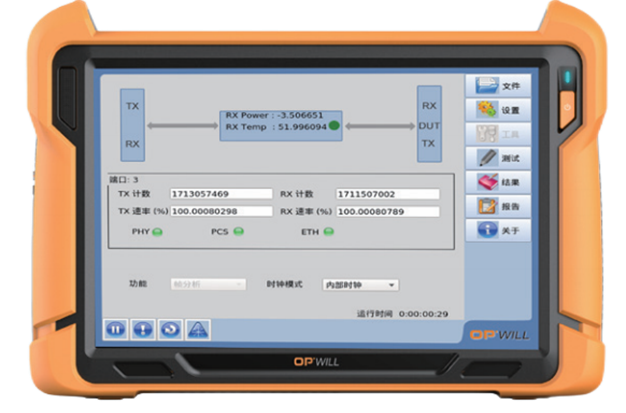Click the TX 计数 value field
The height and width of the screenshot is (413, 626).
(x=221, y=194)
